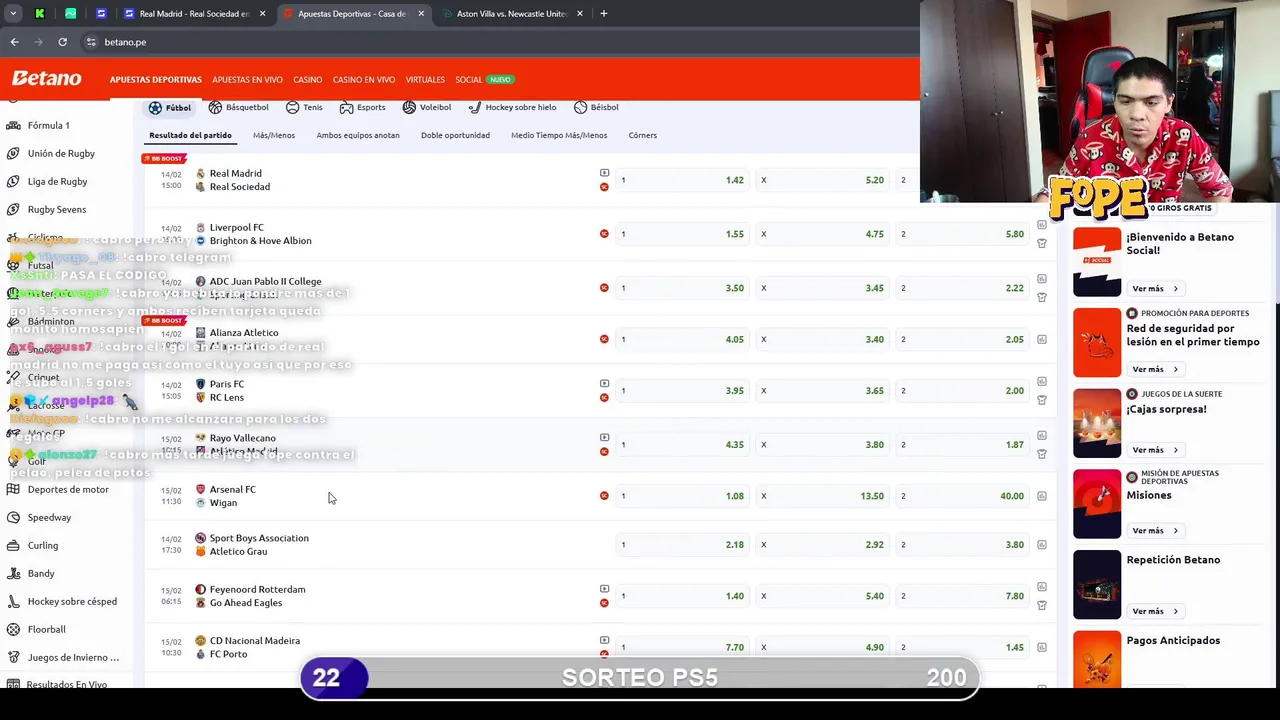
Task: Open browser tab search dropdown
Action: click(13, 14)
